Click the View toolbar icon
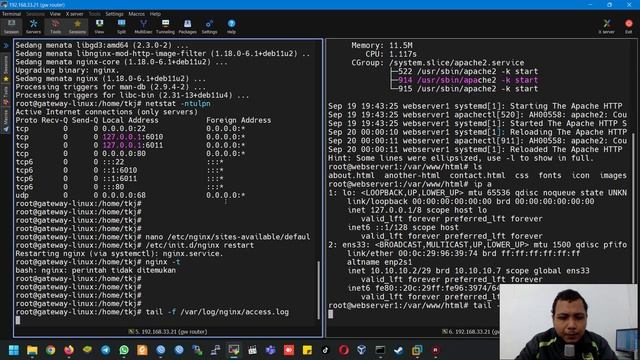Screen dimensions: 640x360 (99, 27)
